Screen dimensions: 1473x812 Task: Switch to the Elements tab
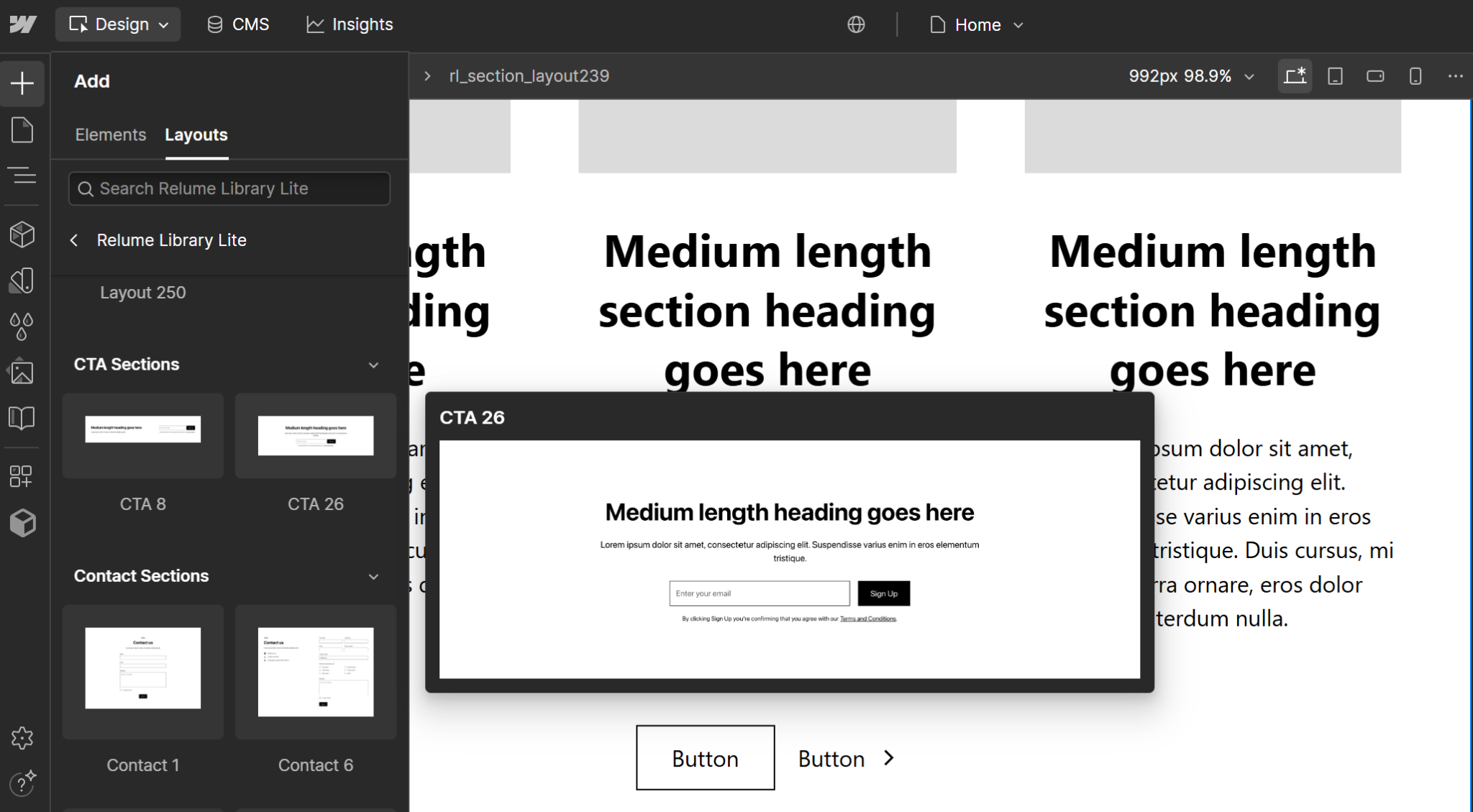pyautogui.click(x=110, y=134)
